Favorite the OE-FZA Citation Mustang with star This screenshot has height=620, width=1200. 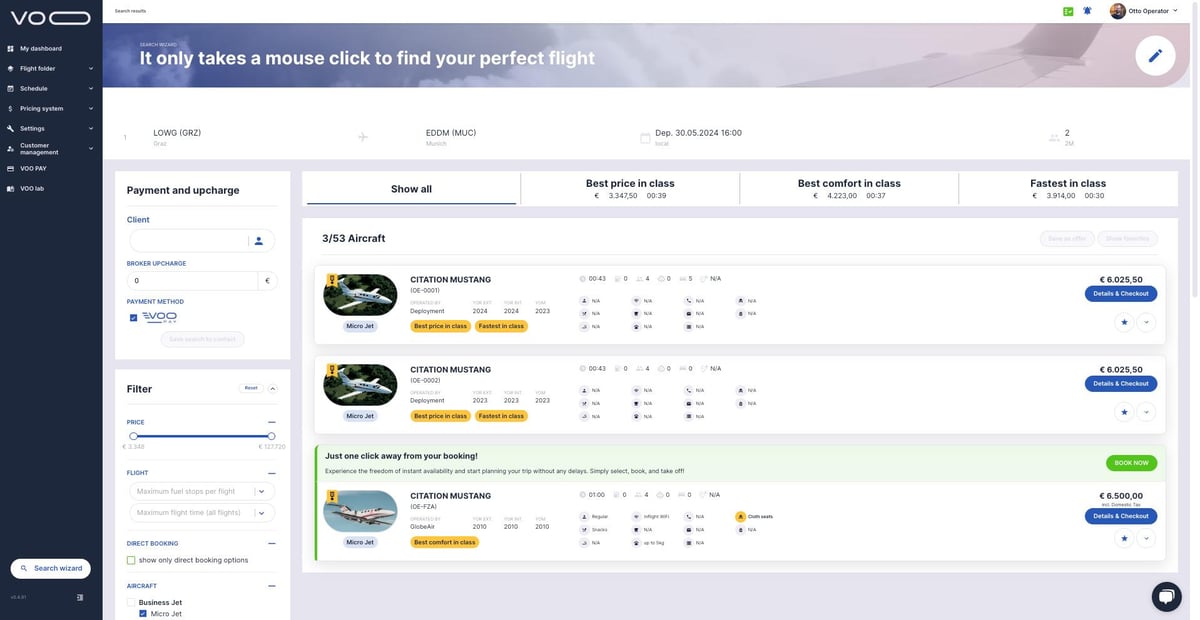tap(1124, 538)
